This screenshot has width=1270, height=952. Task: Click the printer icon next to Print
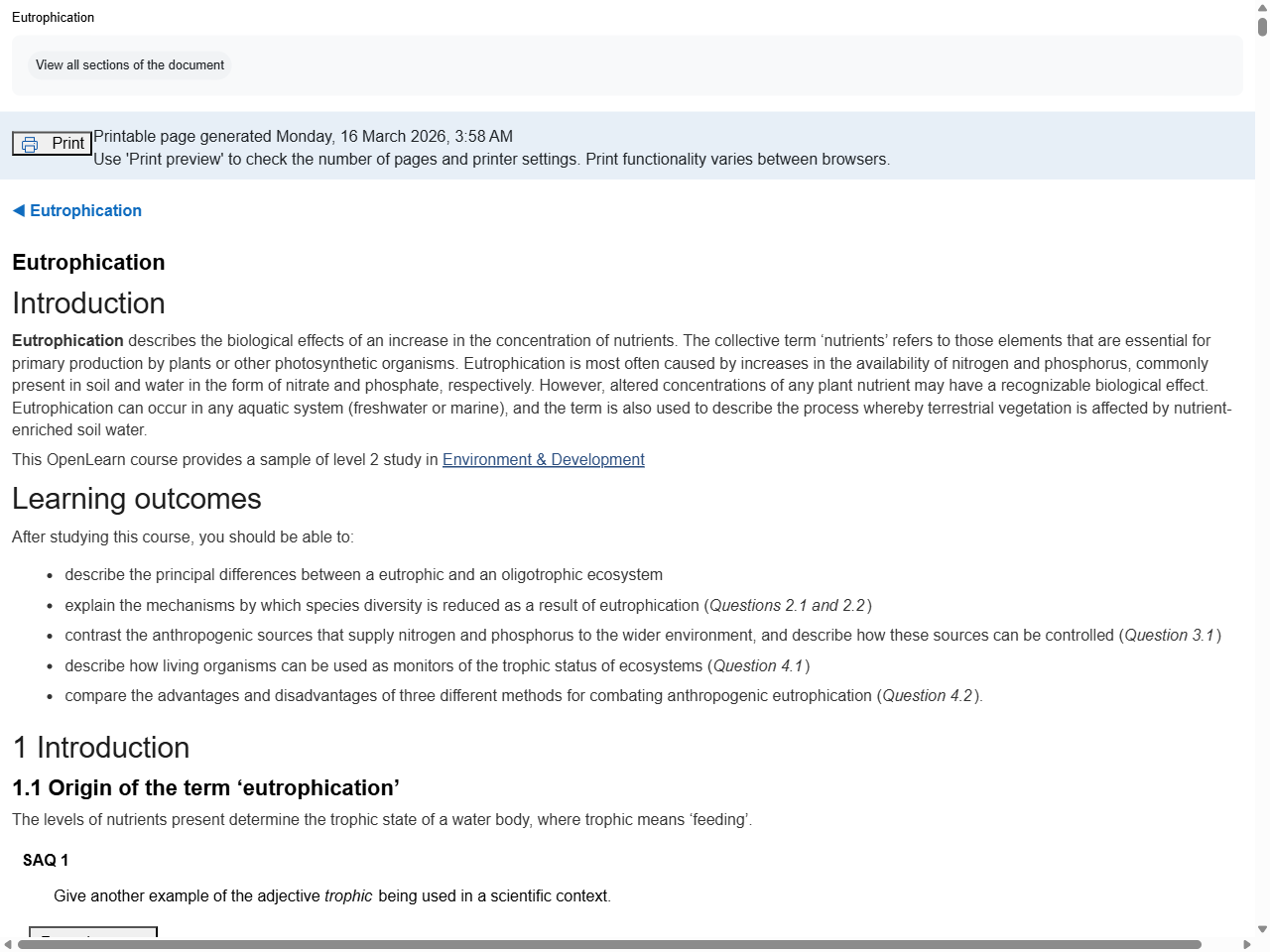pos(31,143)
